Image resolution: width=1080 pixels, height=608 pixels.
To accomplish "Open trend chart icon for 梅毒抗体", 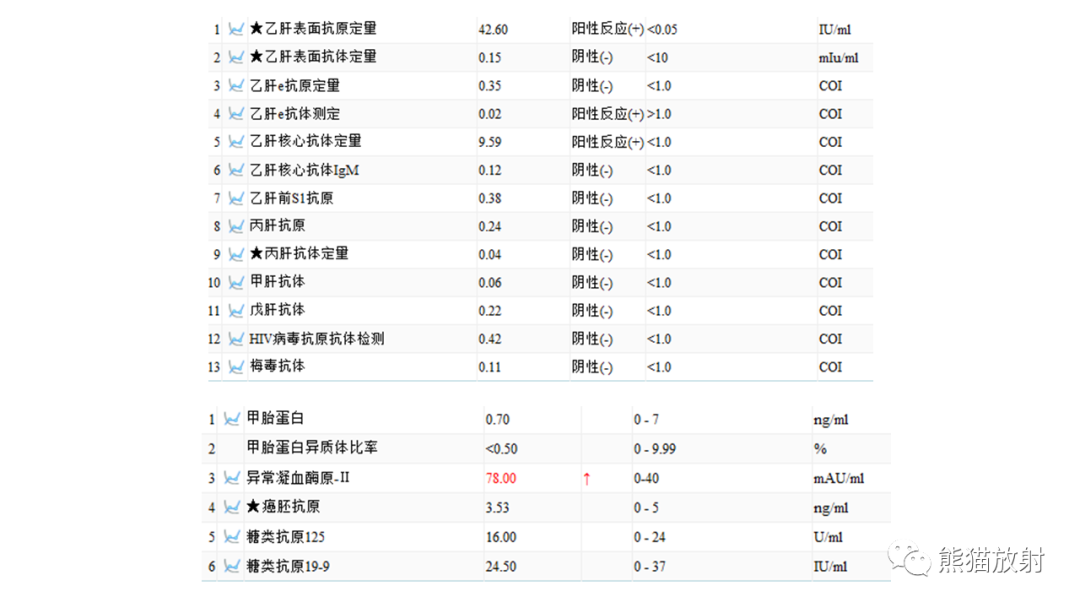I will pyautogui.click(x=236, y=367).
